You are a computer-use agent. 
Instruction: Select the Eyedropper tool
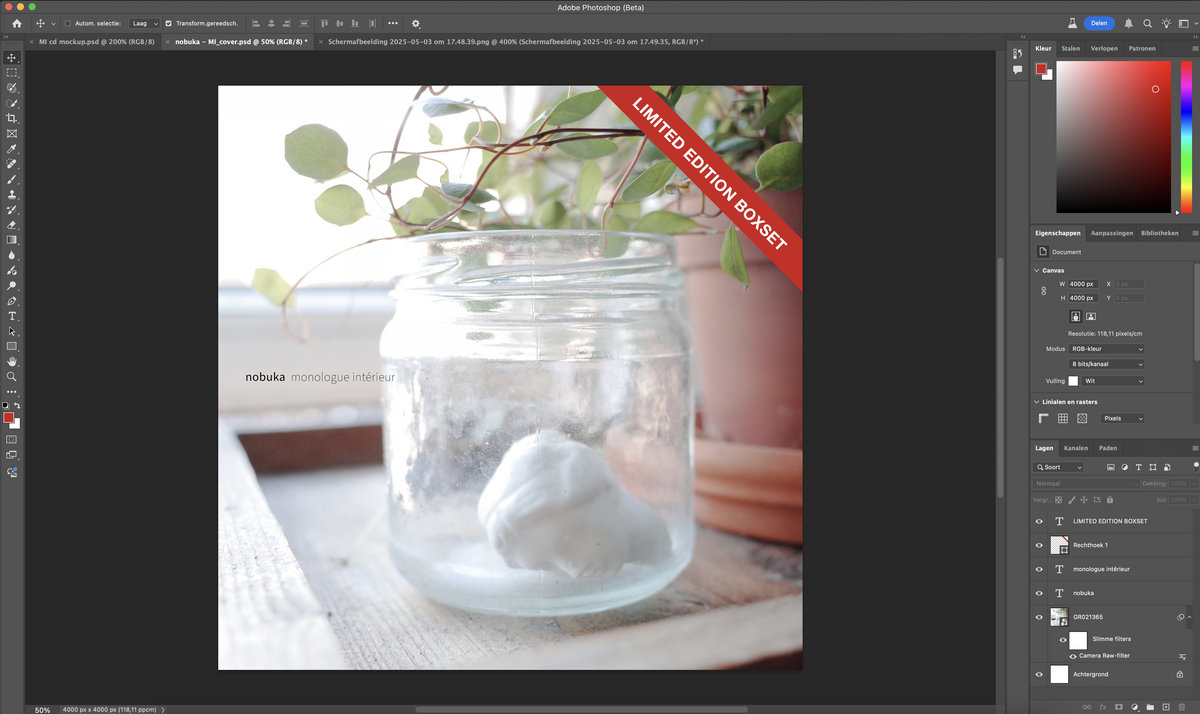point(12,148)
